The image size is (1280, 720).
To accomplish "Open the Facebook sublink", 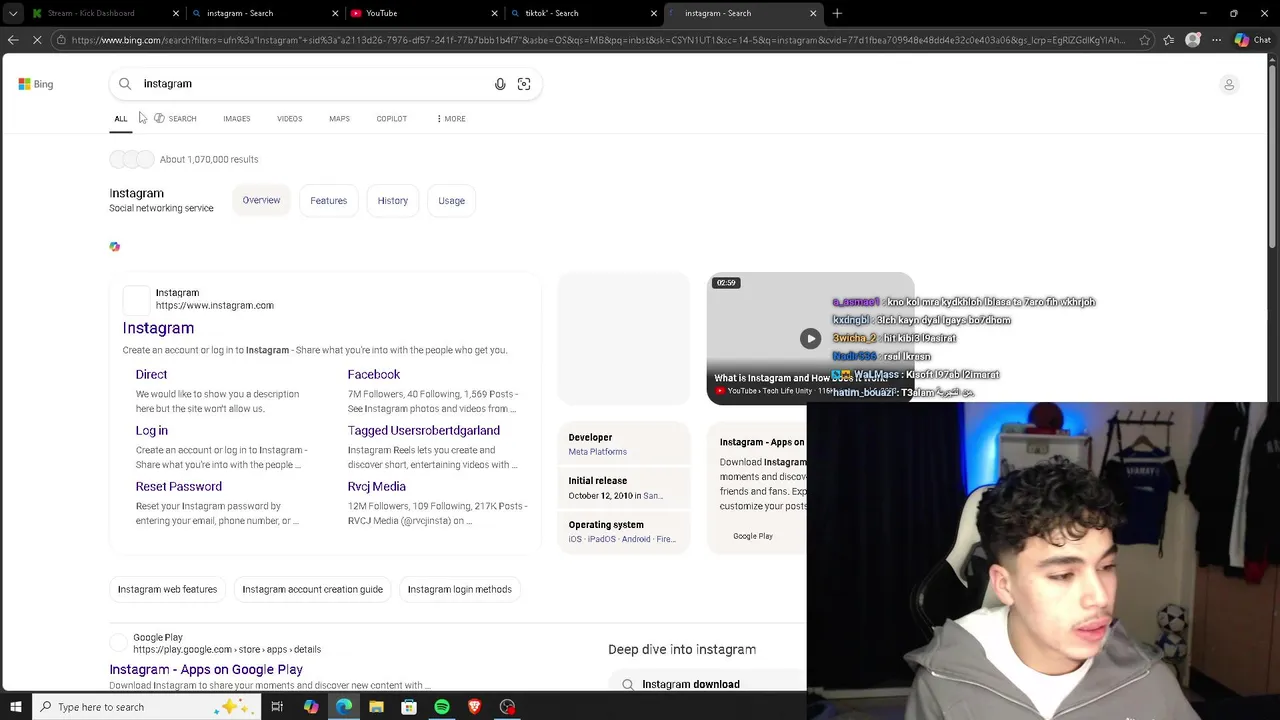I will coord(373,374).
